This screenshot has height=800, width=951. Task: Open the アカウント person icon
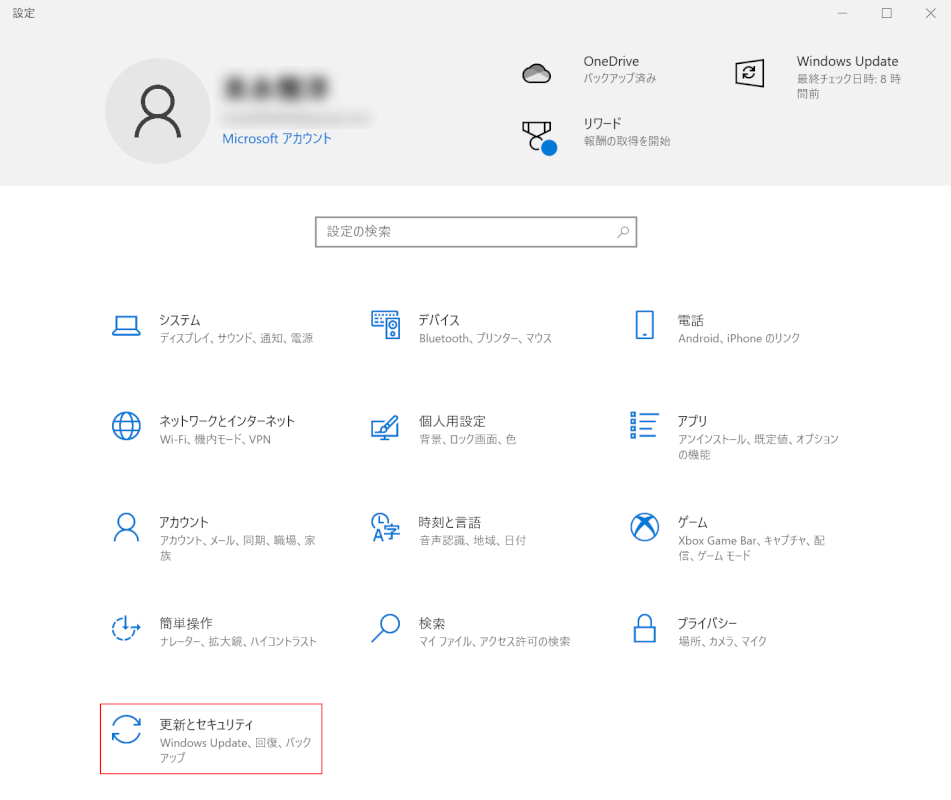[126, 527]
